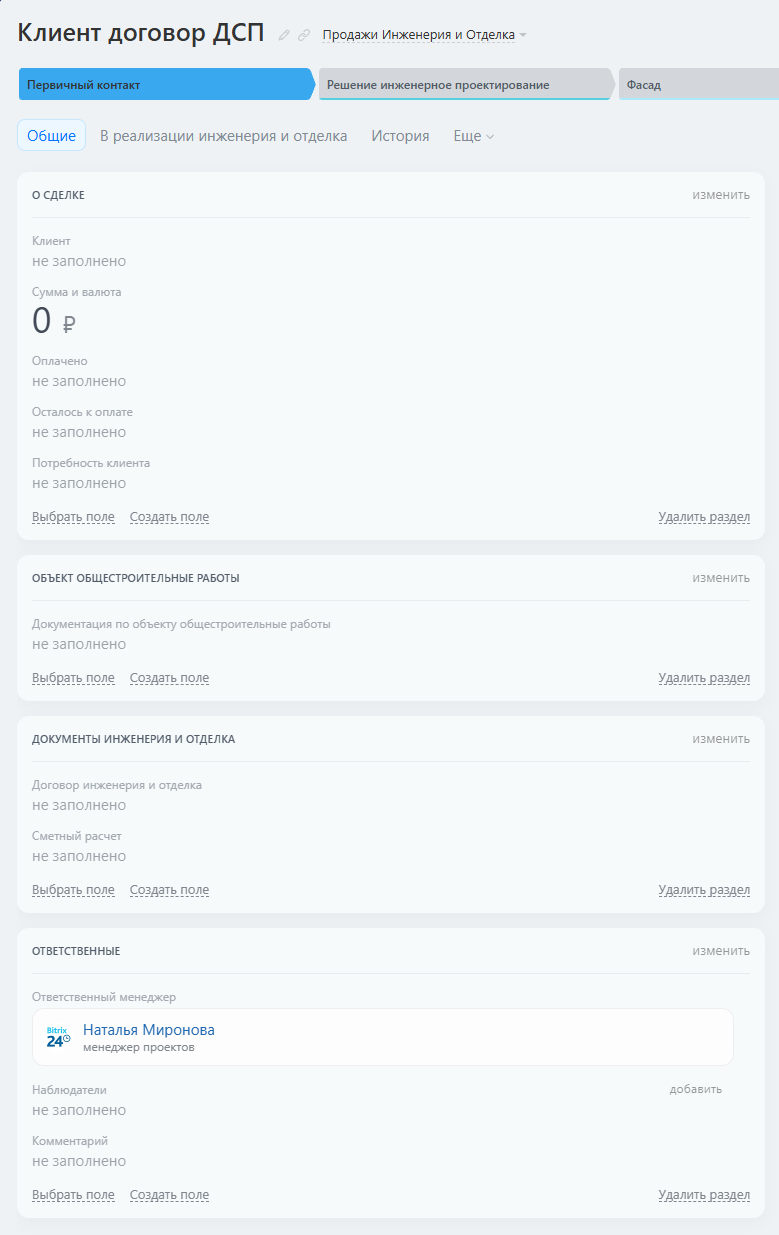Set stage to Решение инженерное проектирование
779x1235 pixels.
[x=465, y=85]
